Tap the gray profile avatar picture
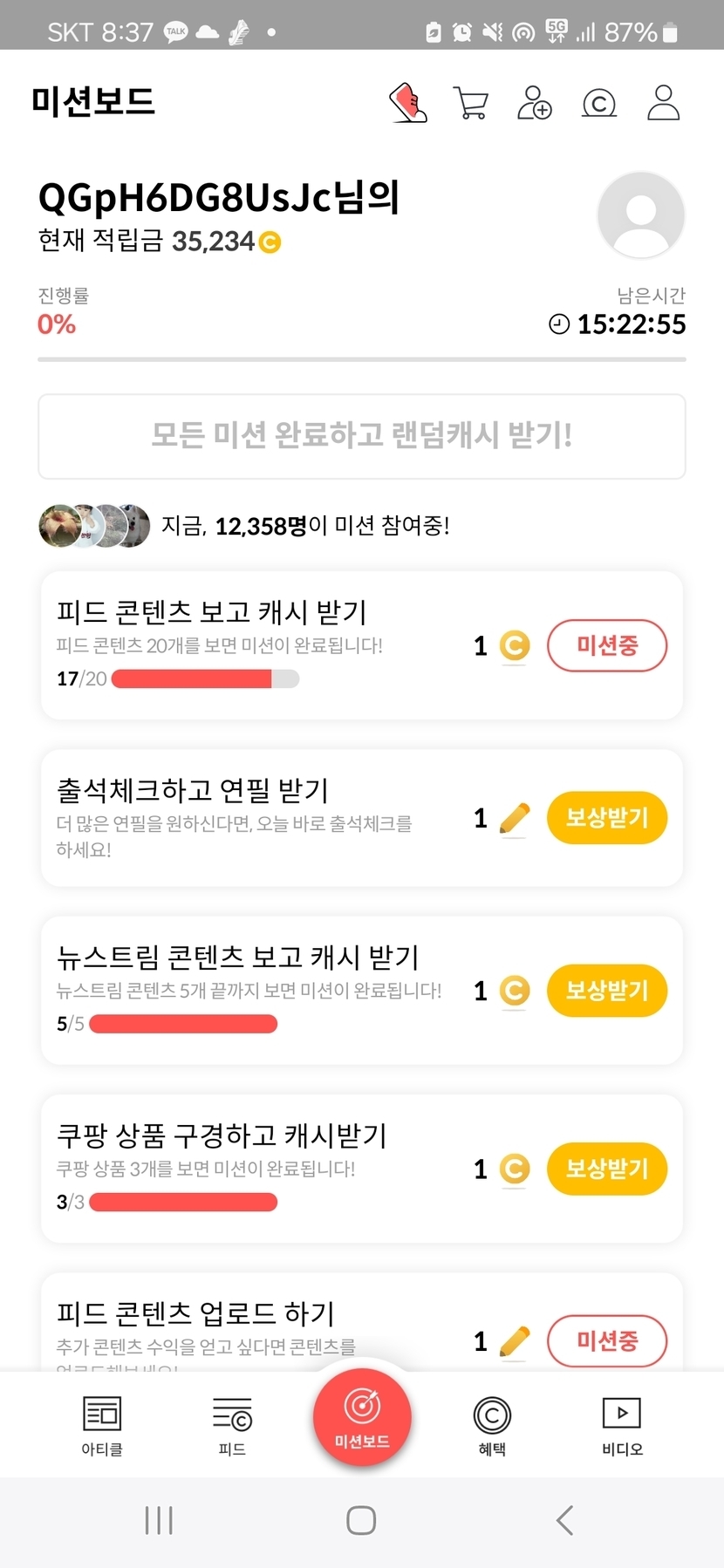The height and width of the screenshot is (1568, 724). click(640, 215)
